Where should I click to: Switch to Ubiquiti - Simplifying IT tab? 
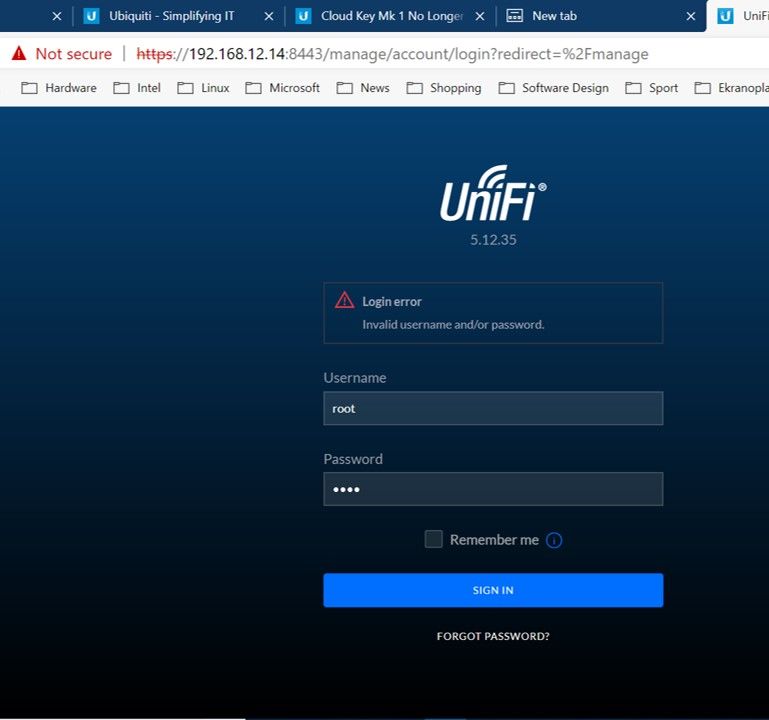[x=170, y=16]
